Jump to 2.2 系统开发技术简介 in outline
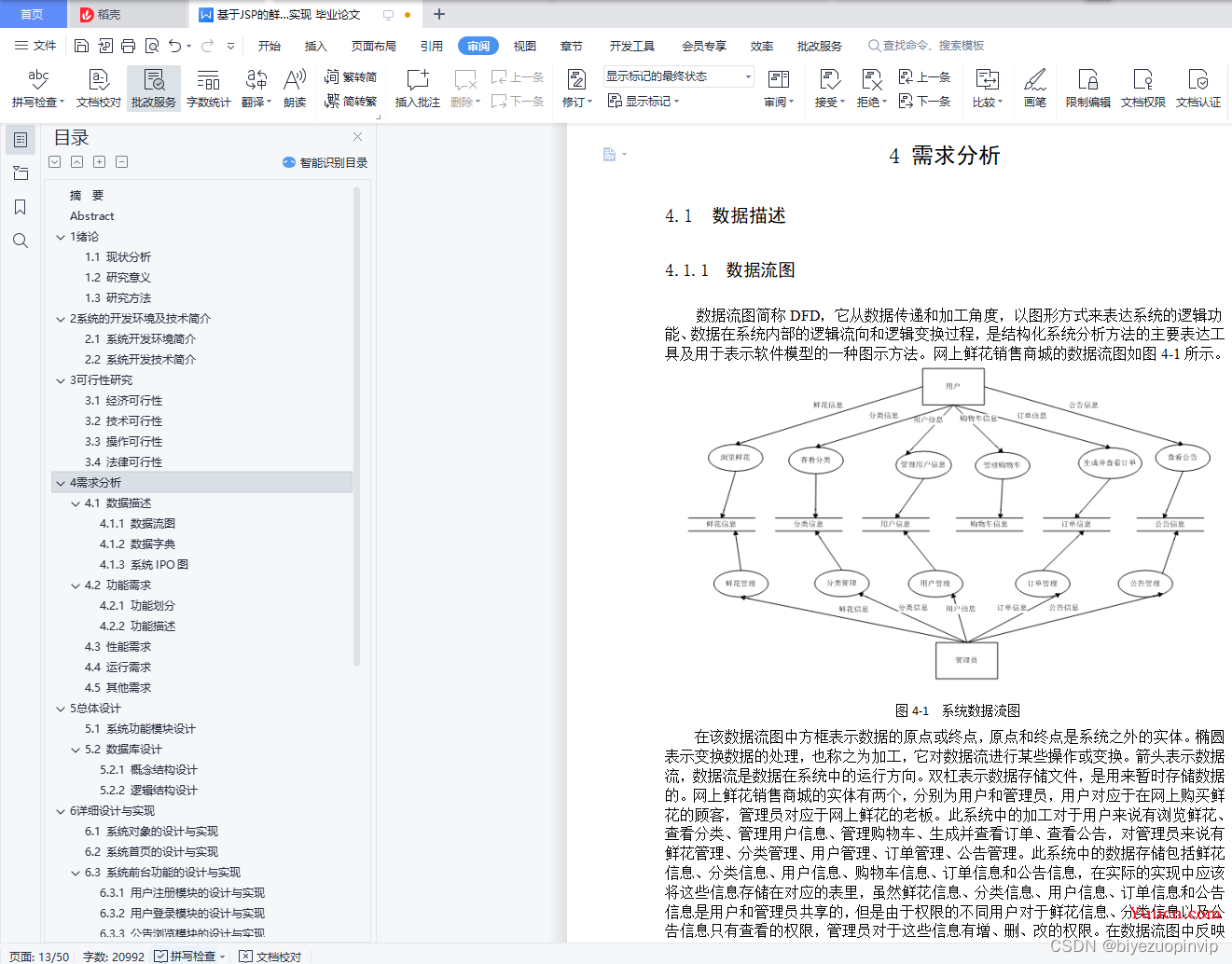 pos(140,360)
